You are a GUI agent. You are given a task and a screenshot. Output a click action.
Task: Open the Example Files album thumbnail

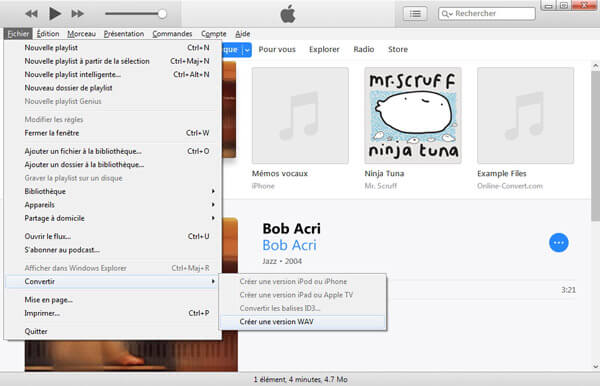(525, 116)
